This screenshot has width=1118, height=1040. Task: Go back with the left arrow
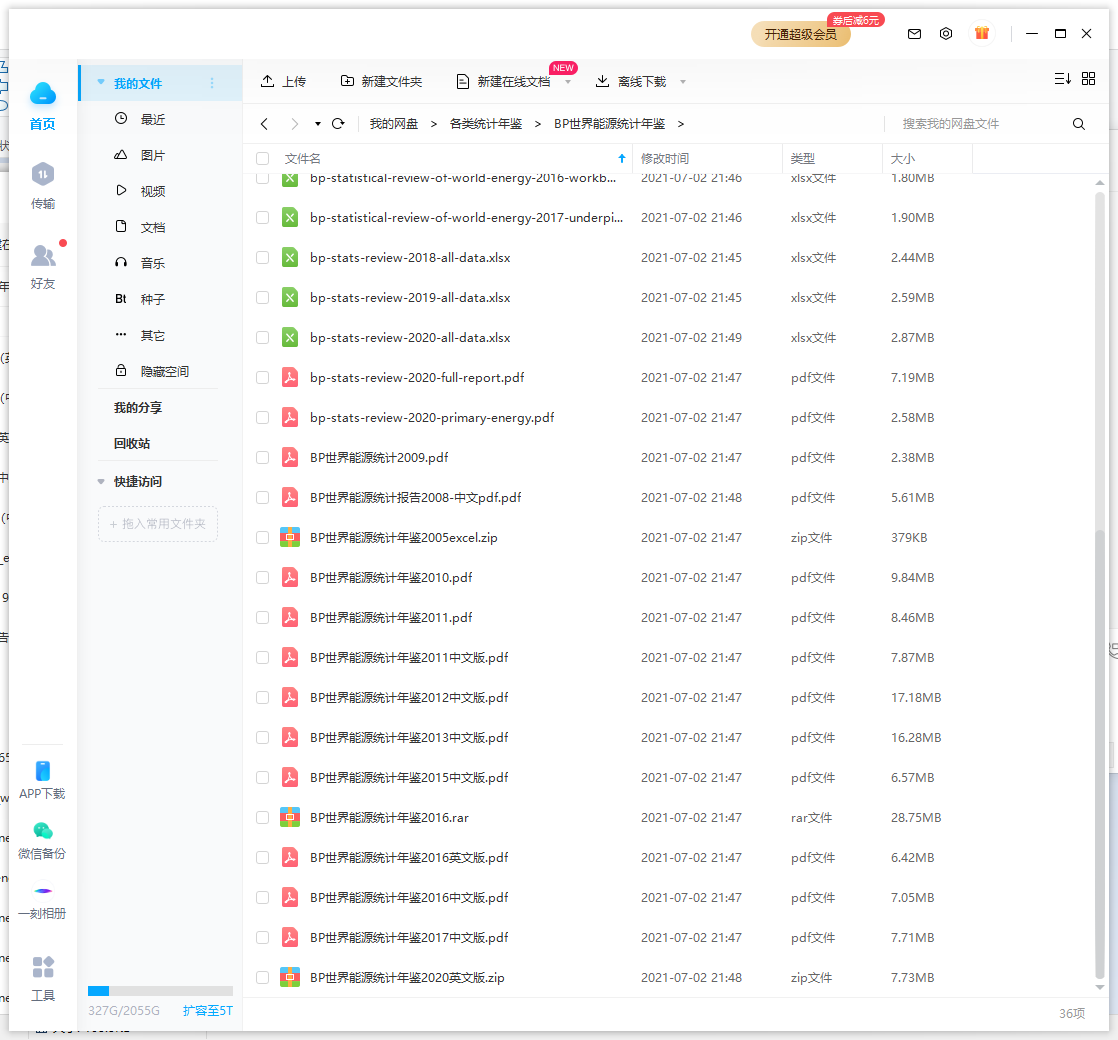(x=265, y=124)
